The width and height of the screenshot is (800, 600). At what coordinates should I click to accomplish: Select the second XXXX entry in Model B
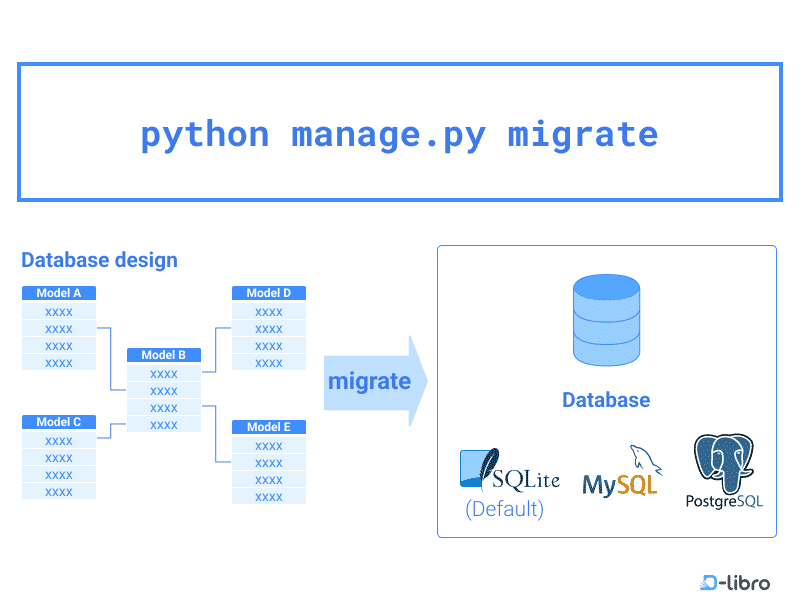tap(164, 390)
